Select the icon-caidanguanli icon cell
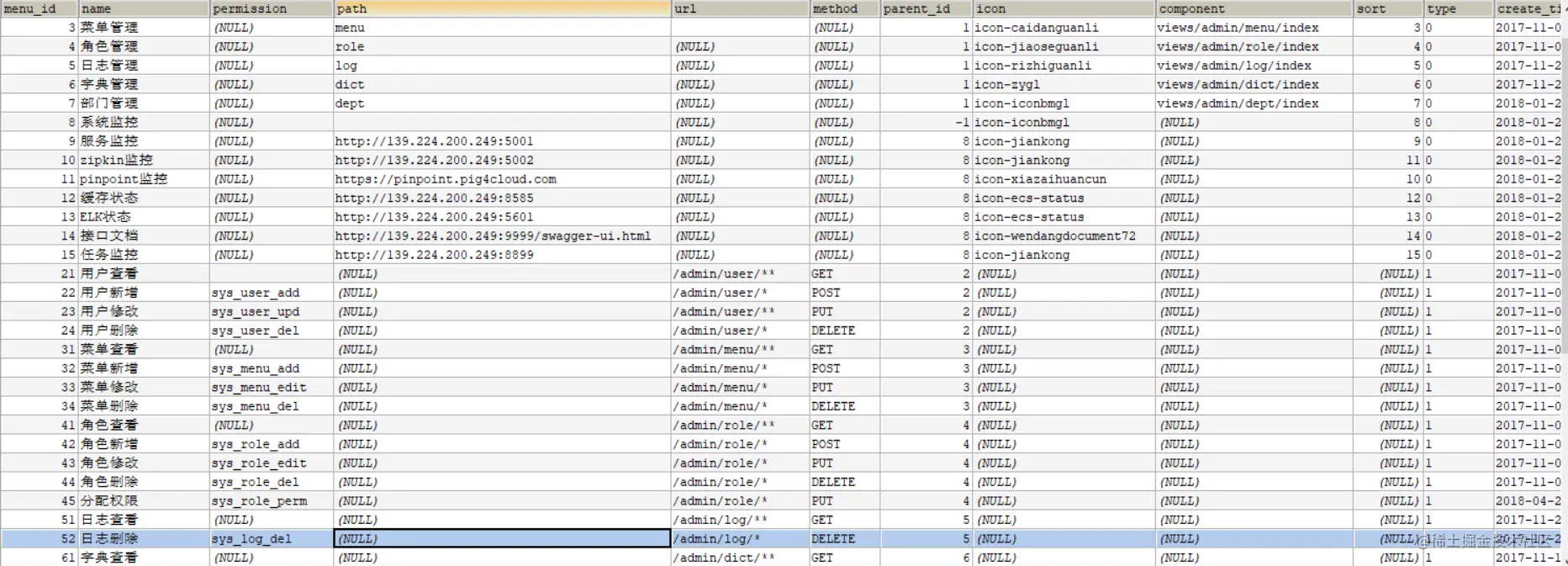This screenshot has width=1568, height=566. pyautogui.click(x=1064, y=28)
